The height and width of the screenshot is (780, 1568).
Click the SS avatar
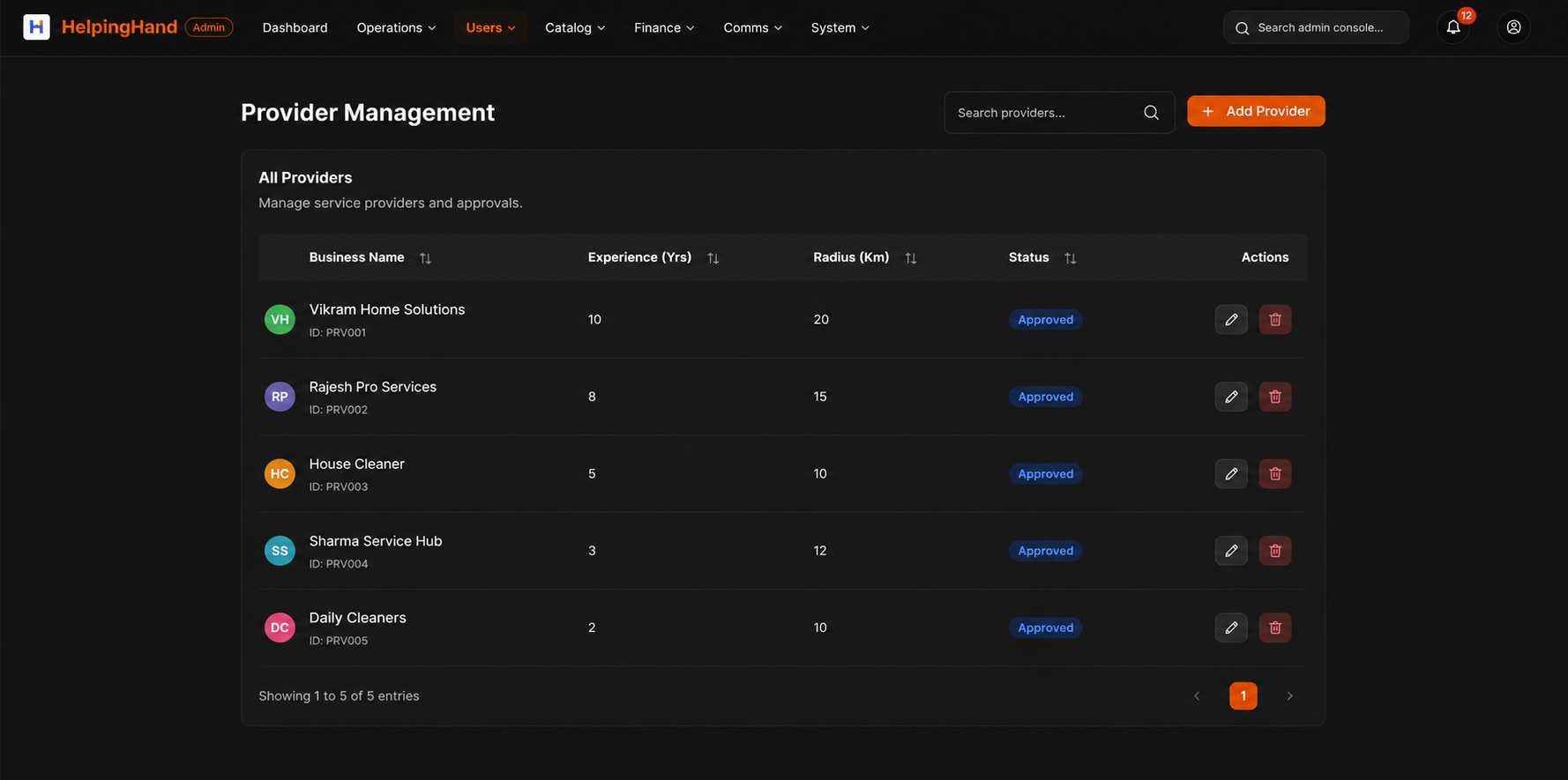(280, 551)
